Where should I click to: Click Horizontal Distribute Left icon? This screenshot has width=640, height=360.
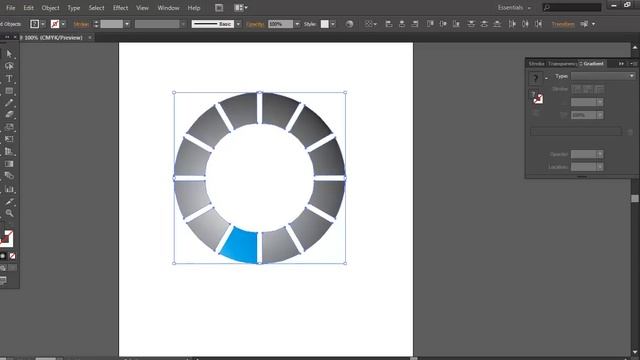click(x=512, y=24)
